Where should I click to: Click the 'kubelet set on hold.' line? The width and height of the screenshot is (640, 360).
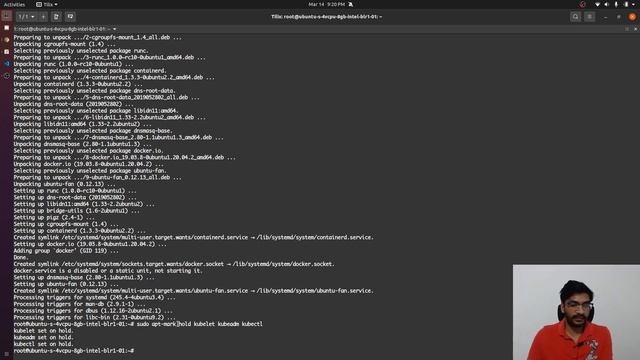point(44,331)
